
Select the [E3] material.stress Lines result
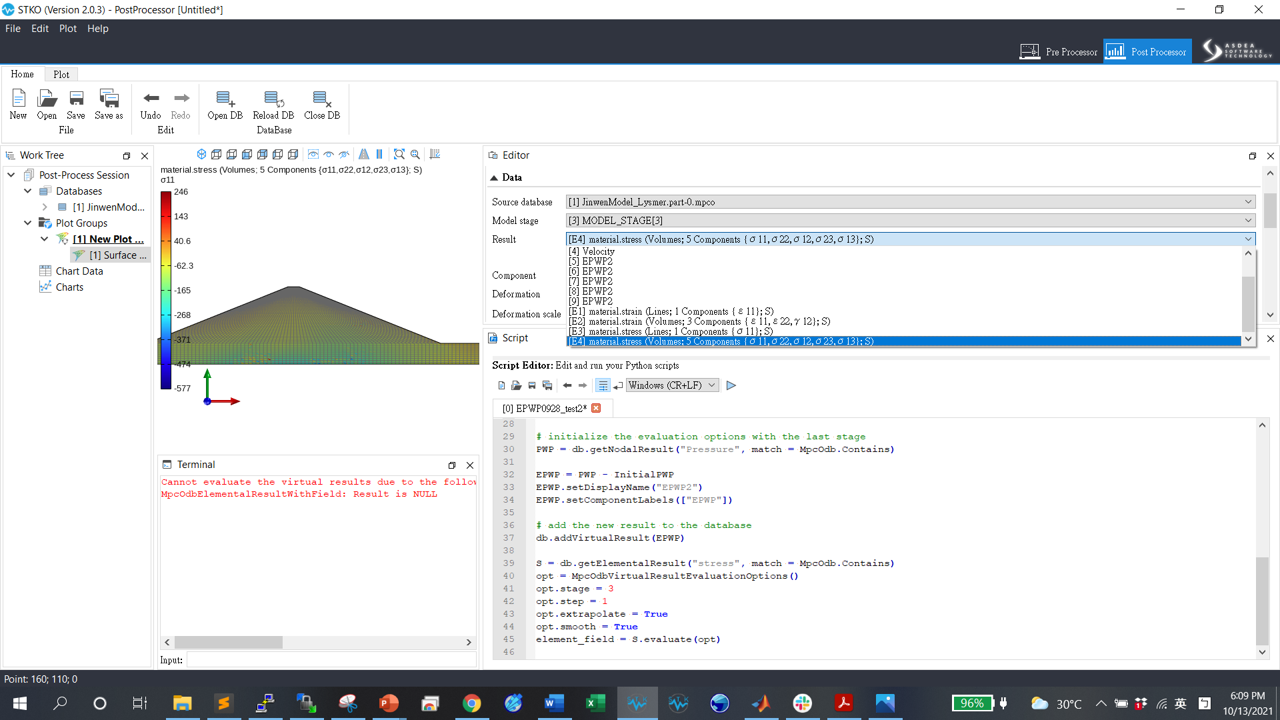tap(904, 332)
